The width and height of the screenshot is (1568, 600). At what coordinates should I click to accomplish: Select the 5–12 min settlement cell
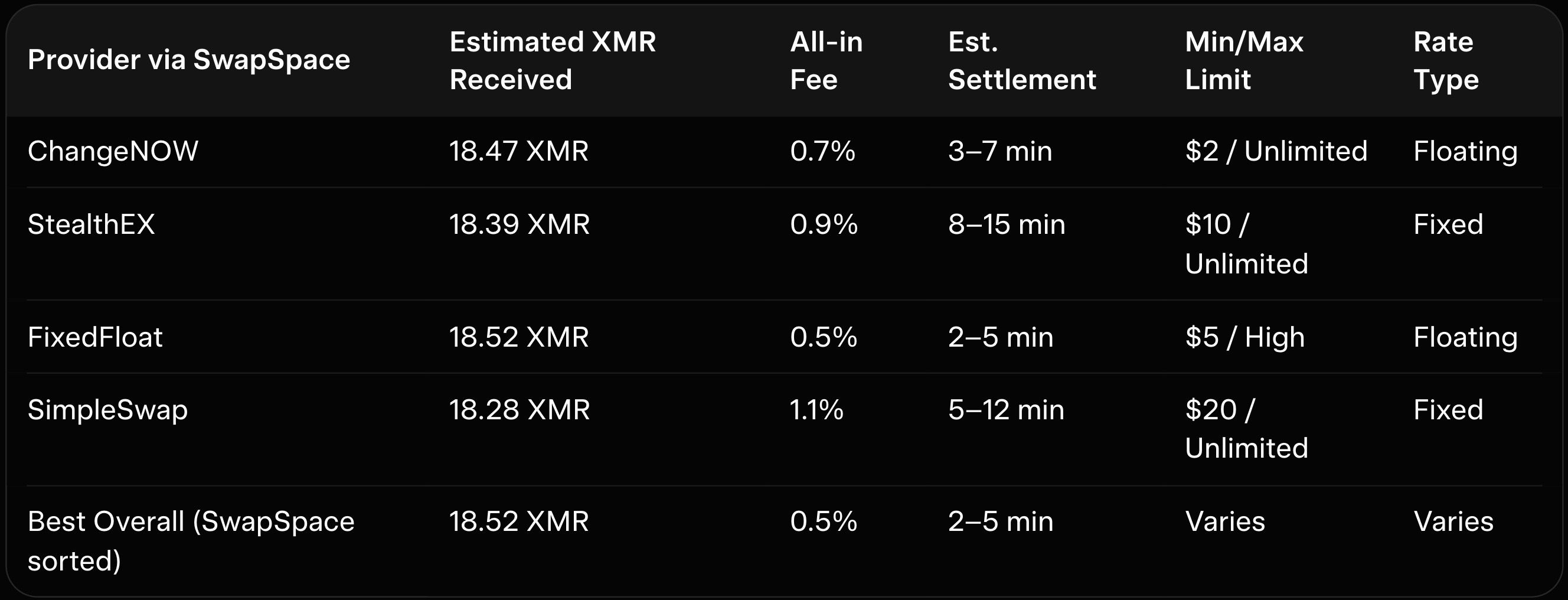coord(1006,410)
